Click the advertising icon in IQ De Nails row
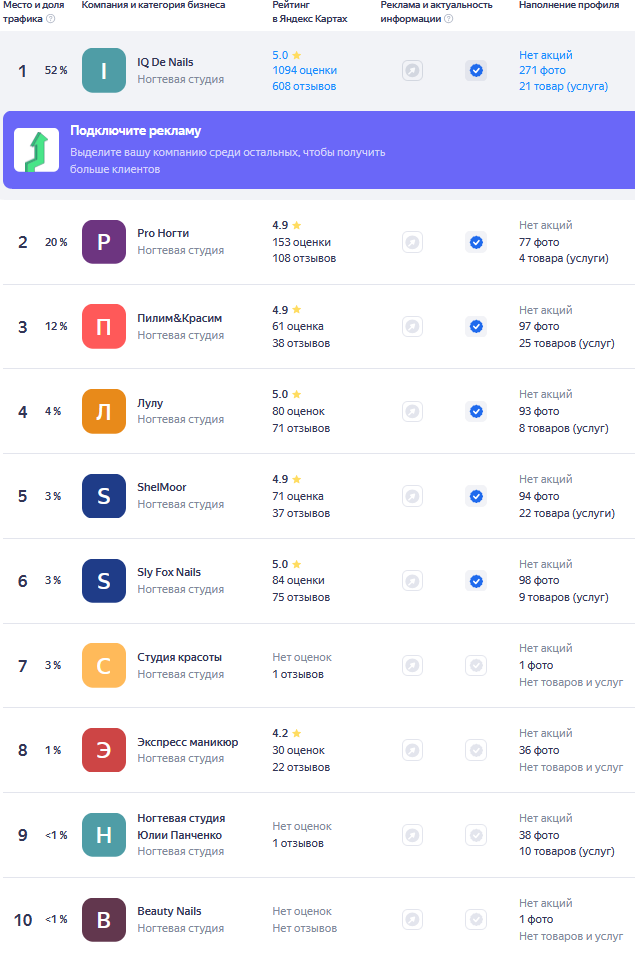 [412, 71]
